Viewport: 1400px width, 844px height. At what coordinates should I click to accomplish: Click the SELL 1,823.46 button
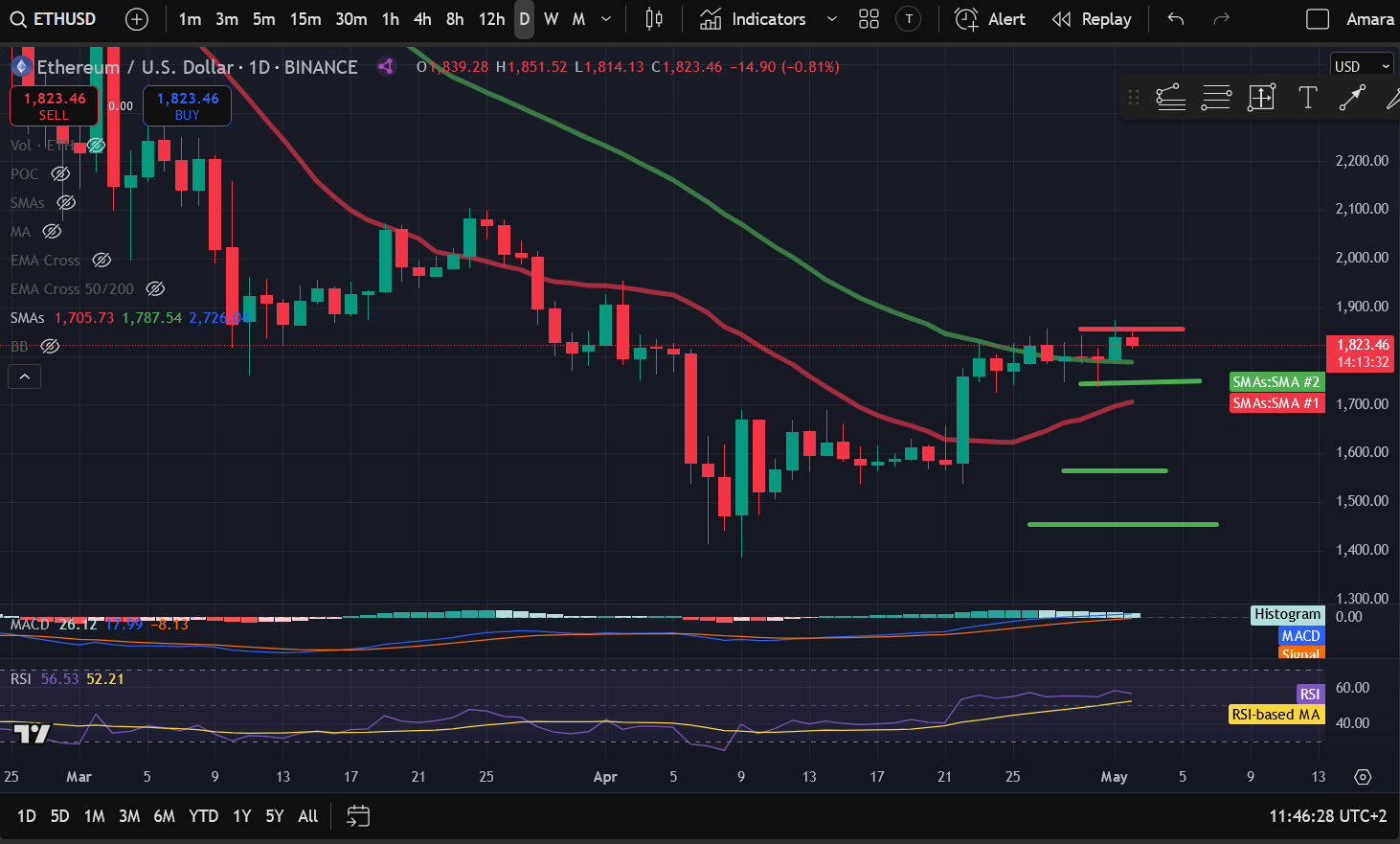point(55,106)
